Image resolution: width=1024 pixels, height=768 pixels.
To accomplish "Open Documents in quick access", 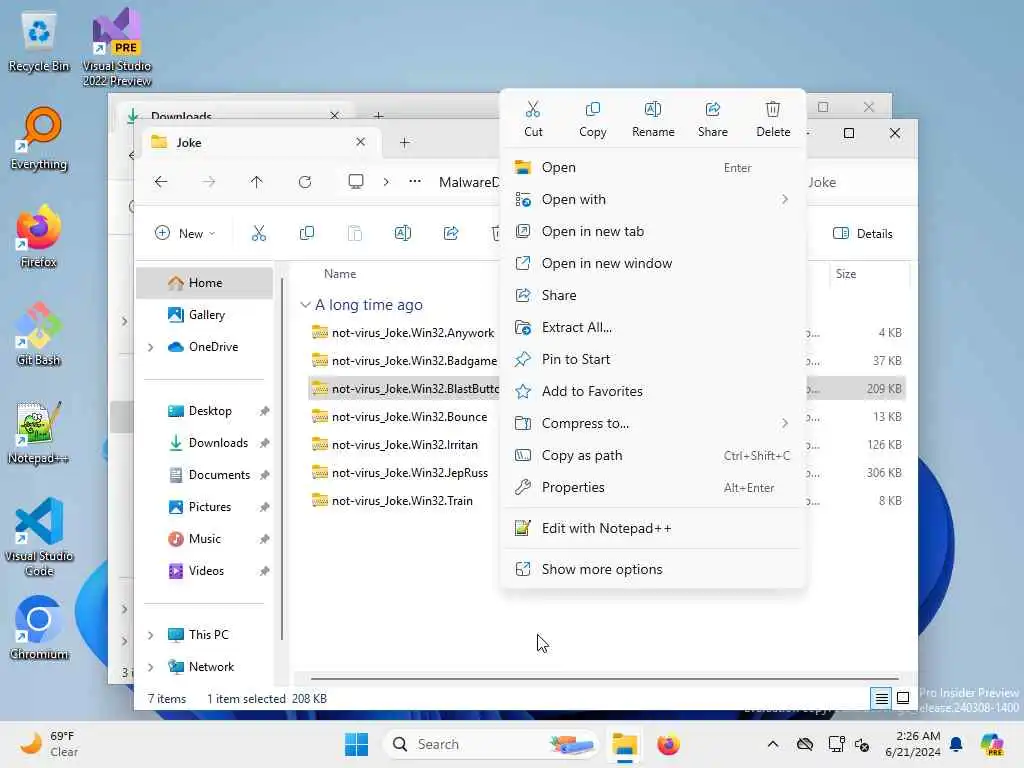I will click(204, 475).
